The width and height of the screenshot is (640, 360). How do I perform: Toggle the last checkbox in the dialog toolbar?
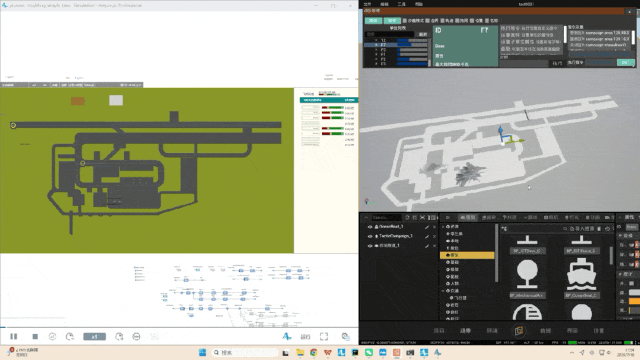(487, 20)
